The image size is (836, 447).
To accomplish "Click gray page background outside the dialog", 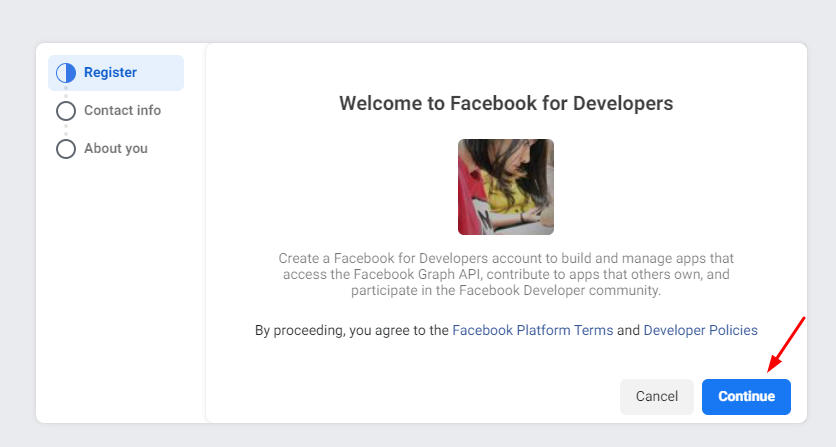I will coord(418,20).
